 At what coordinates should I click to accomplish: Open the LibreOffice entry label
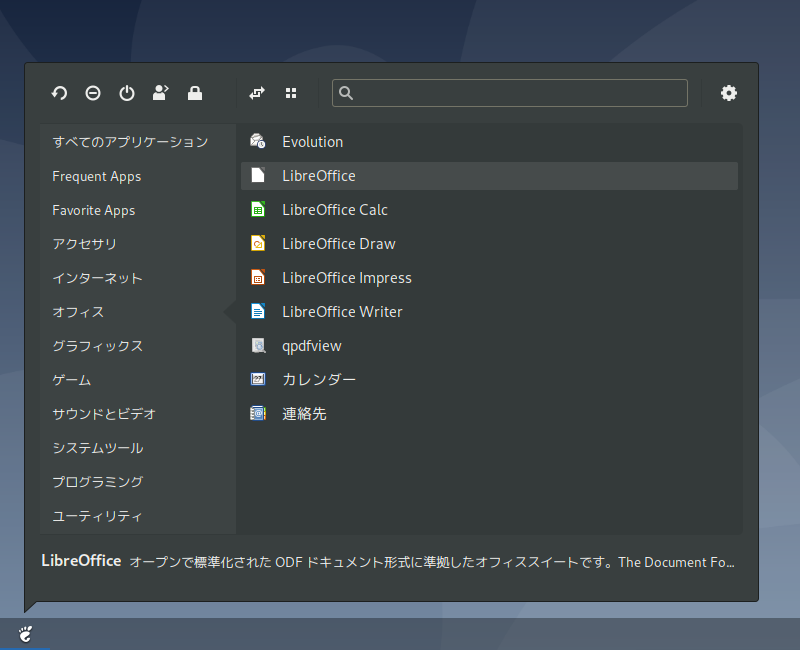point(318,176)
